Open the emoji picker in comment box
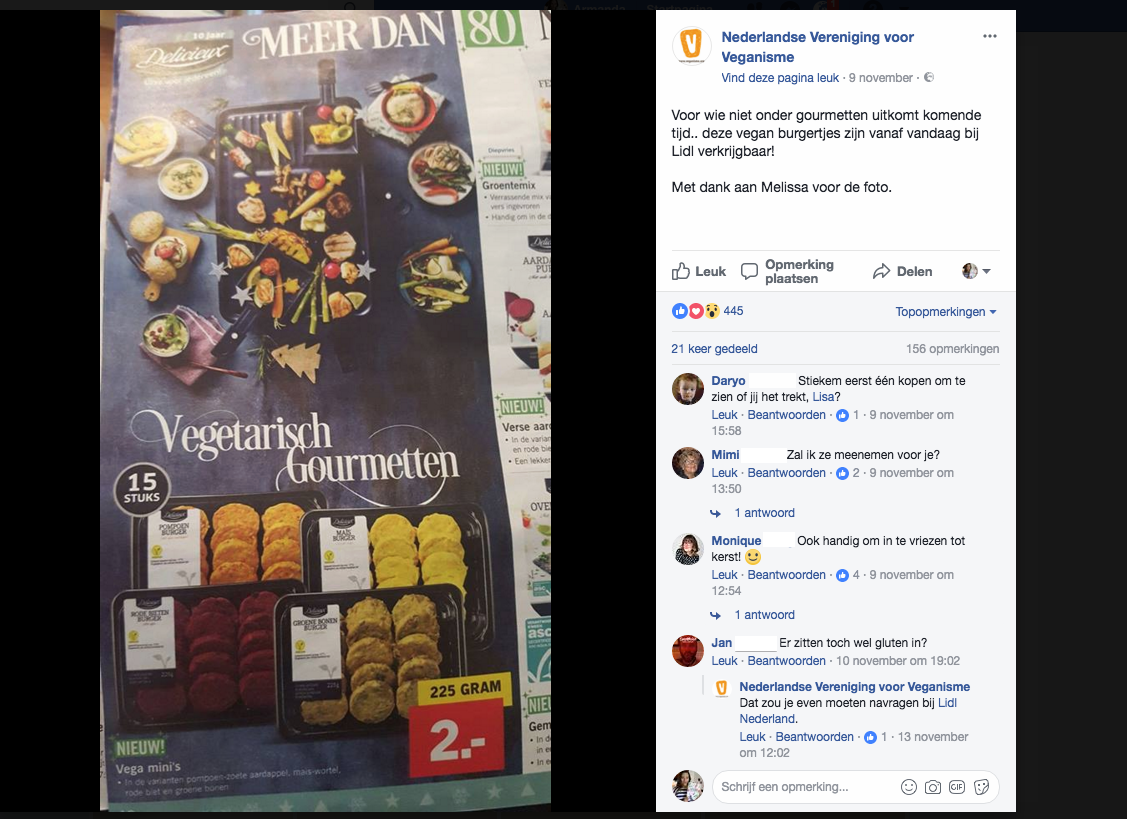 pyautogui.click(x=908, y=787)
